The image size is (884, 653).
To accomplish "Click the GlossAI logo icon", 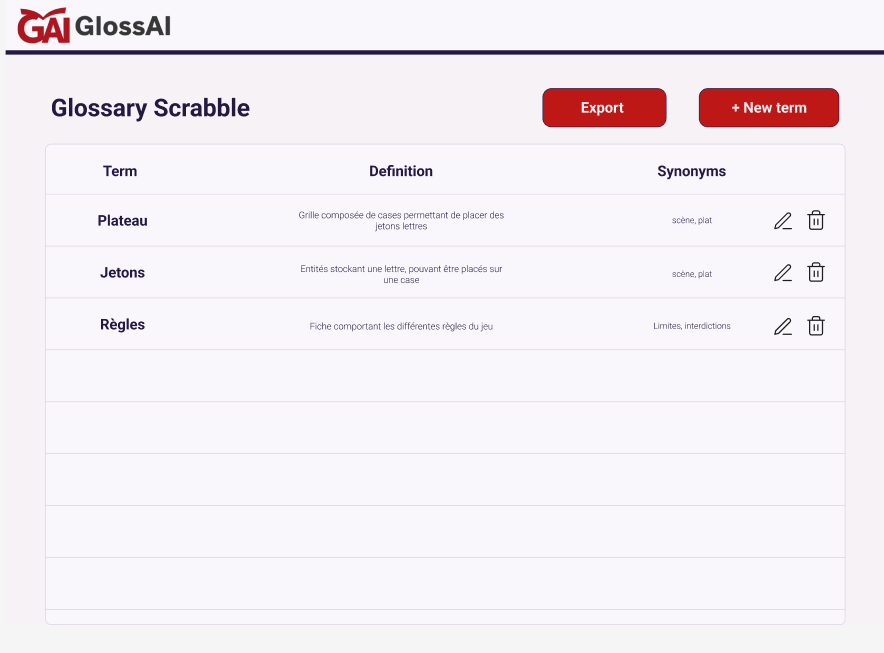I will coord(44,25).
